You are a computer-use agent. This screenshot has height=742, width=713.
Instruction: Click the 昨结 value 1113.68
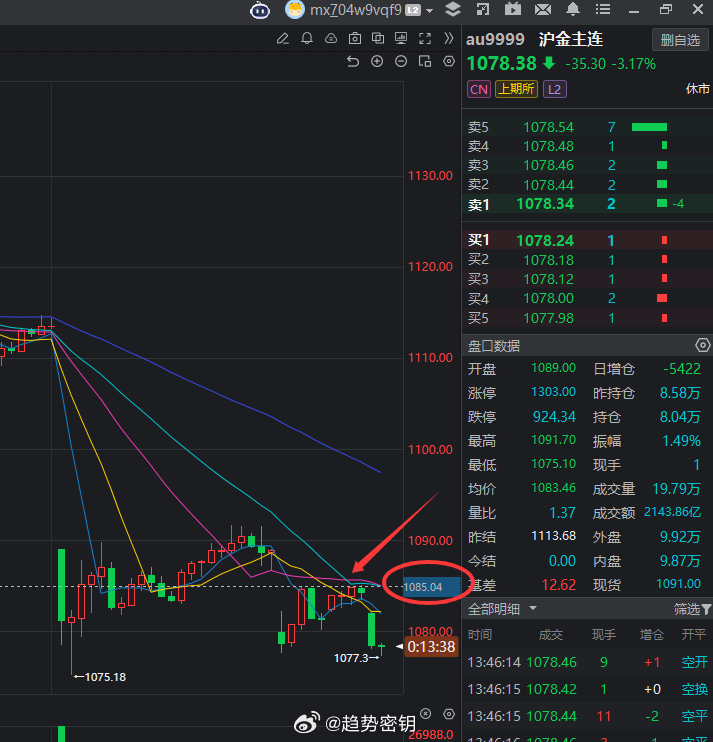[x=554, y=536]
